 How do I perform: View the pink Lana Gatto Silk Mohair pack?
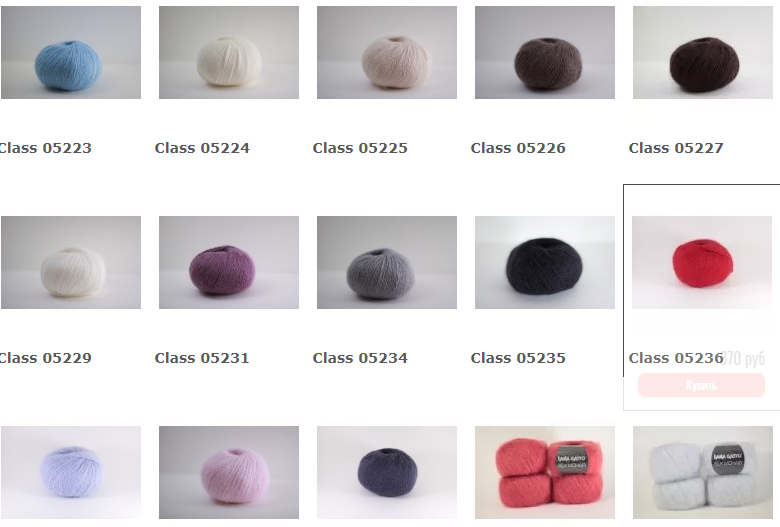[x=545, y=472]
